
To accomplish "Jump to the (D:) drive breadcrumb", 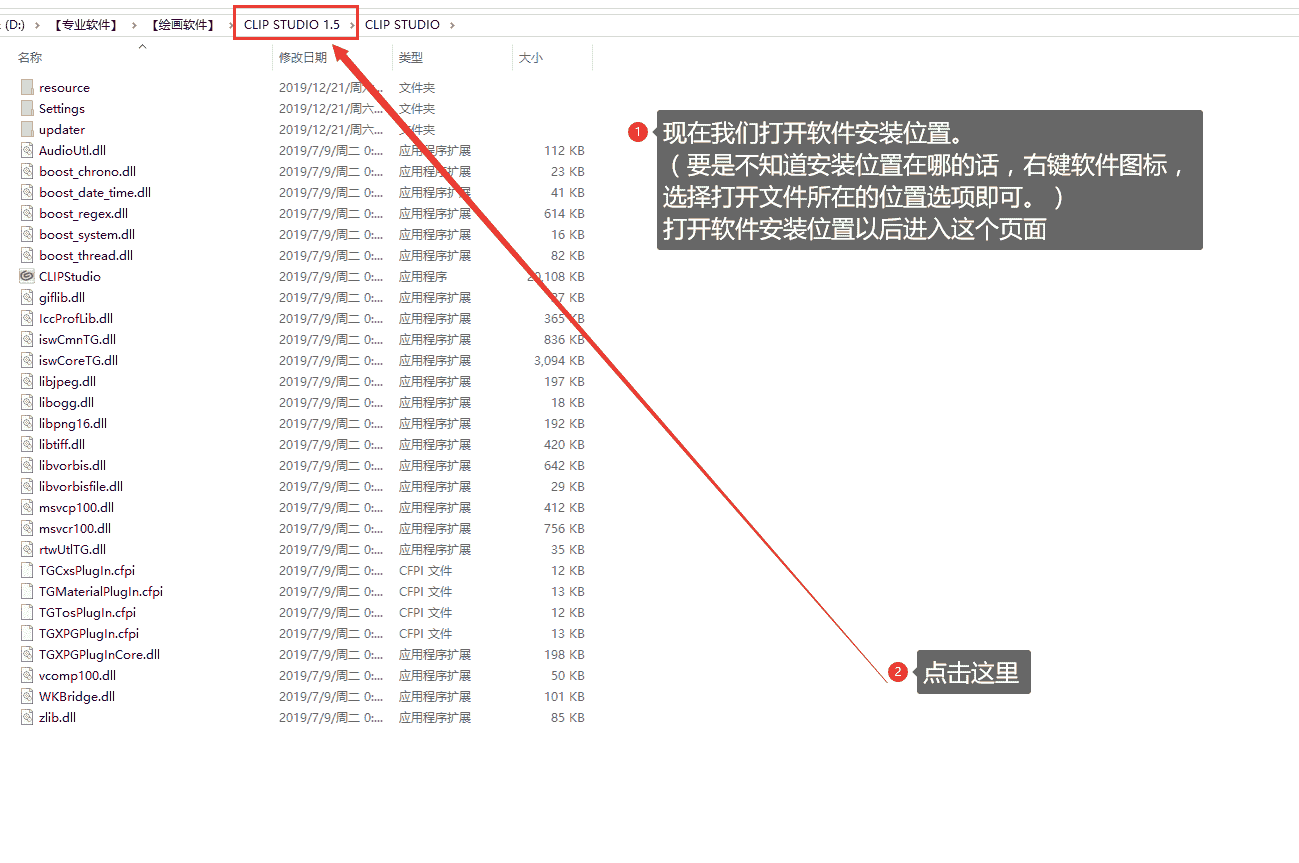I will (x=15, y=25).
